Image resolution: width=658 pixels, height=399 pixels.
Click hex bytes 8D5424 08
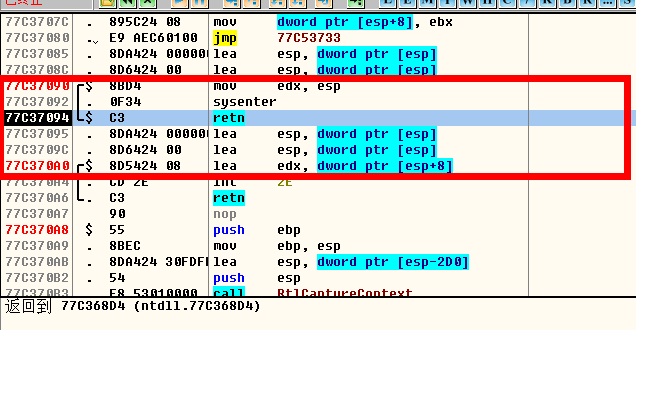pos(145,166)
